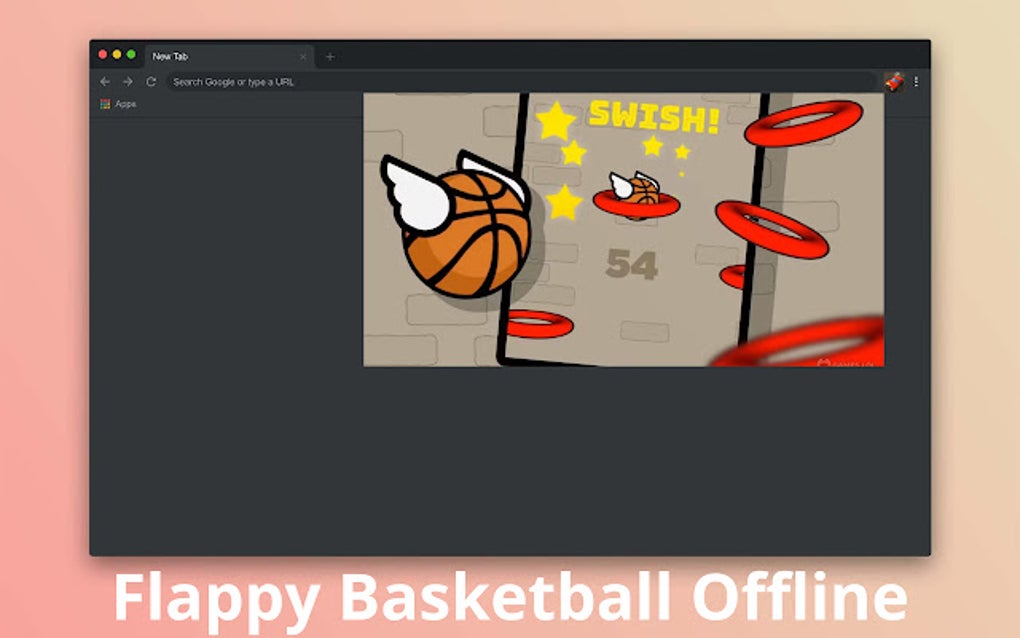Click the Flappy Basketball extension icon in toolbar
Screen dimensions: 1020x638
(893, 81)
